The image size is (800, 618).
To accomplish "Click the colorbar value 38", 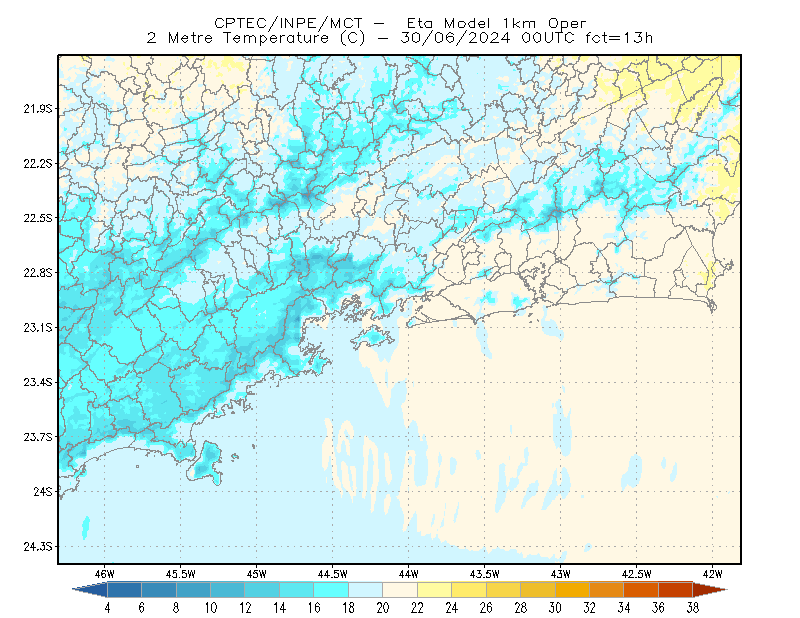I will point(693,608).
